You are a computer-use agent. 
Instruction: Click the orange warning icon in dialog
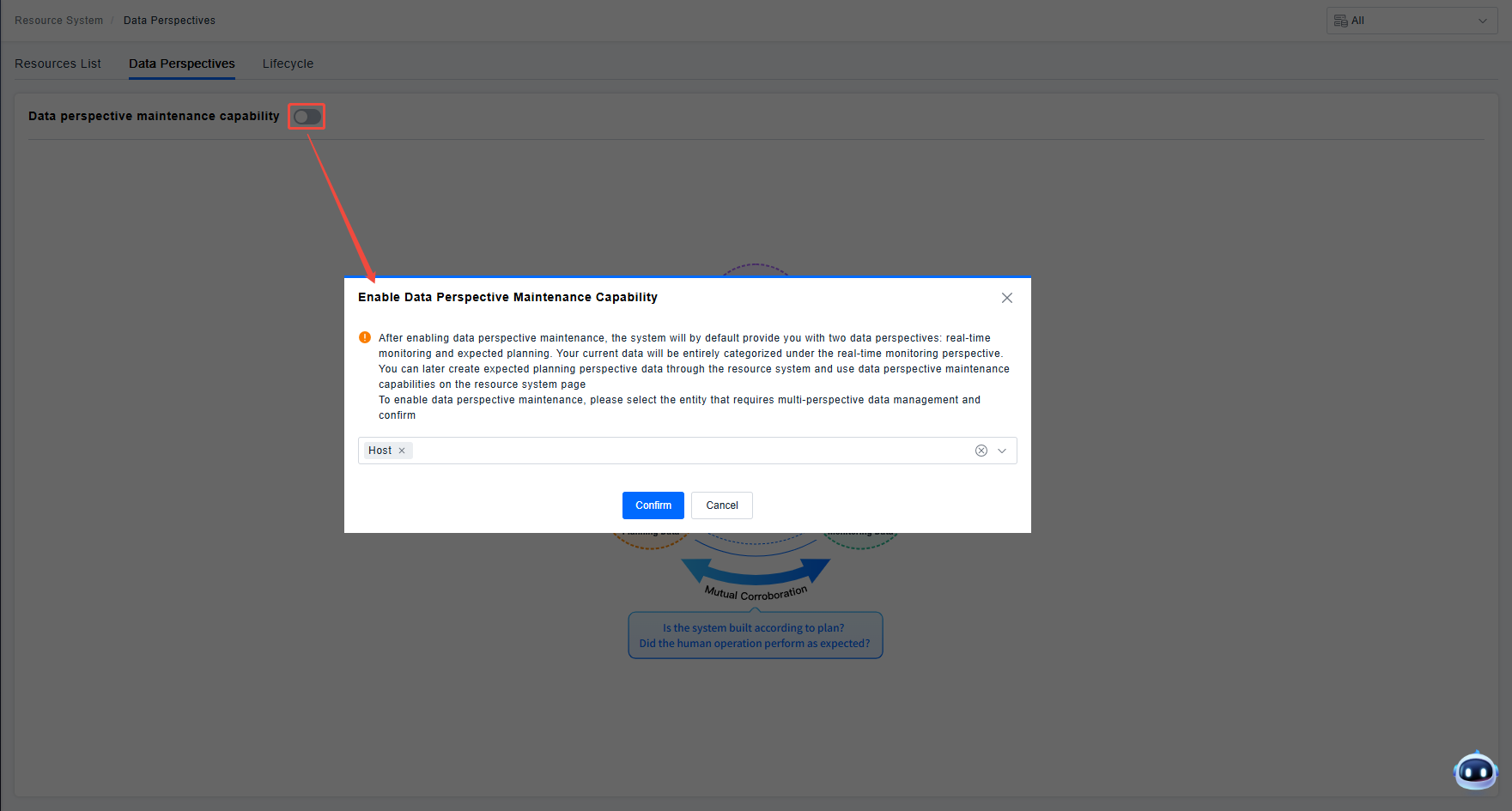pyautogui.click(x=365, y=337)
